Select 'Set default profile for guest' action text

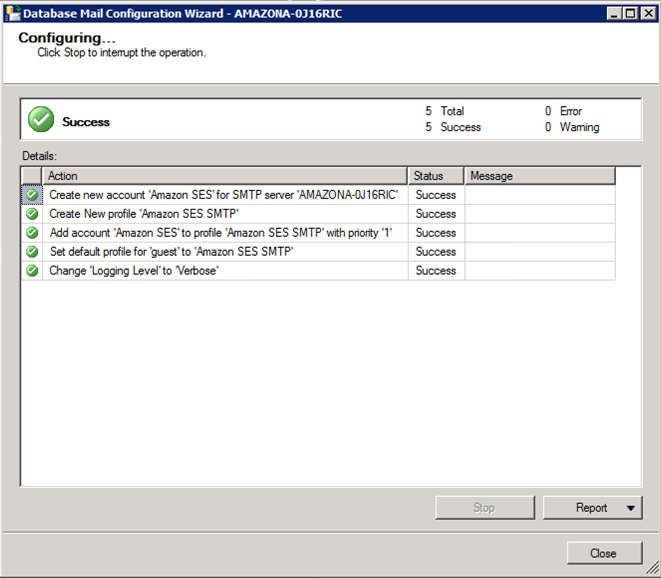click(172, 252)
